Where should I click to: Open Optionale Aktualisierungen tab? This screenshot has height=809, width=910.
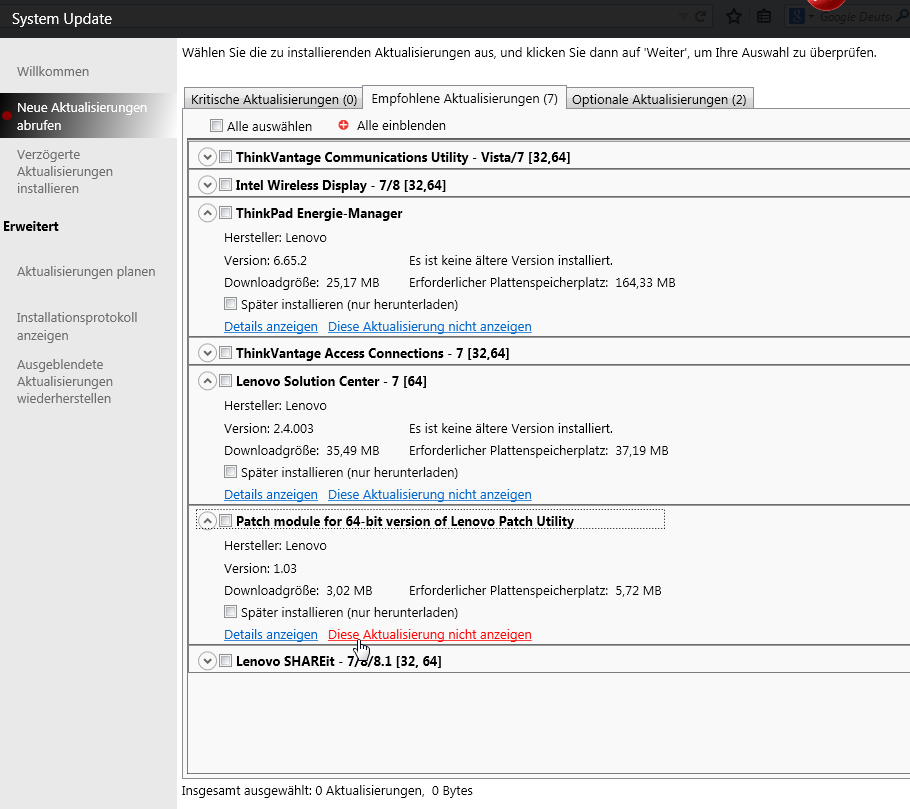[659, 99]
